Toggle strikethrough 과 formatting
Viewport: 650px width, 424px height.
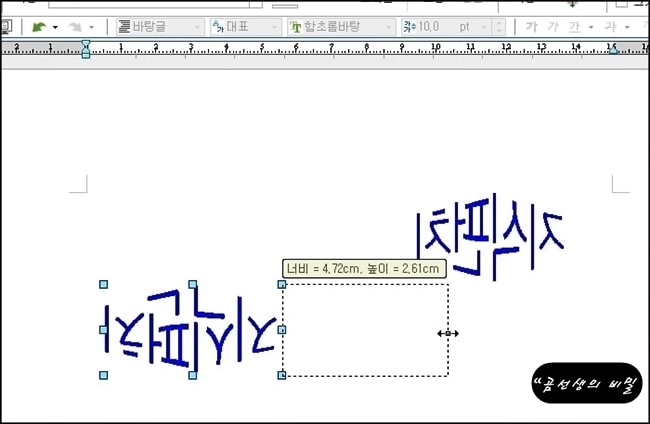click(x=610, y=27)
